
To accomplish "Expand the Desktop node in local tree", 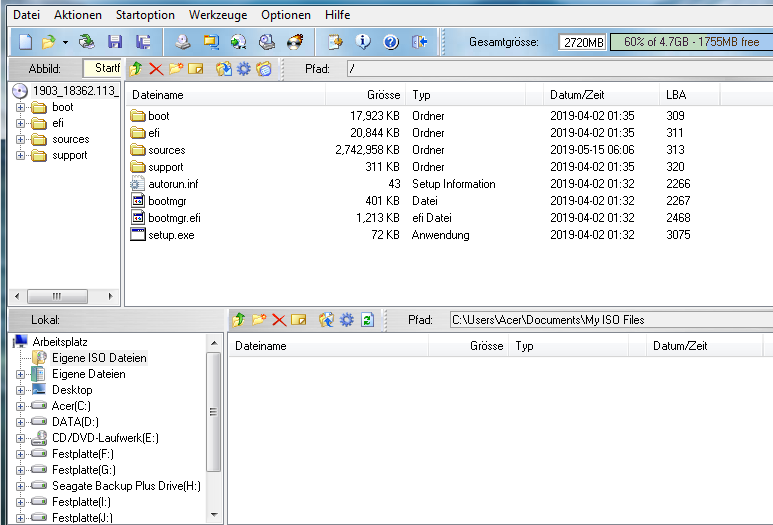I will click(20, 390).
